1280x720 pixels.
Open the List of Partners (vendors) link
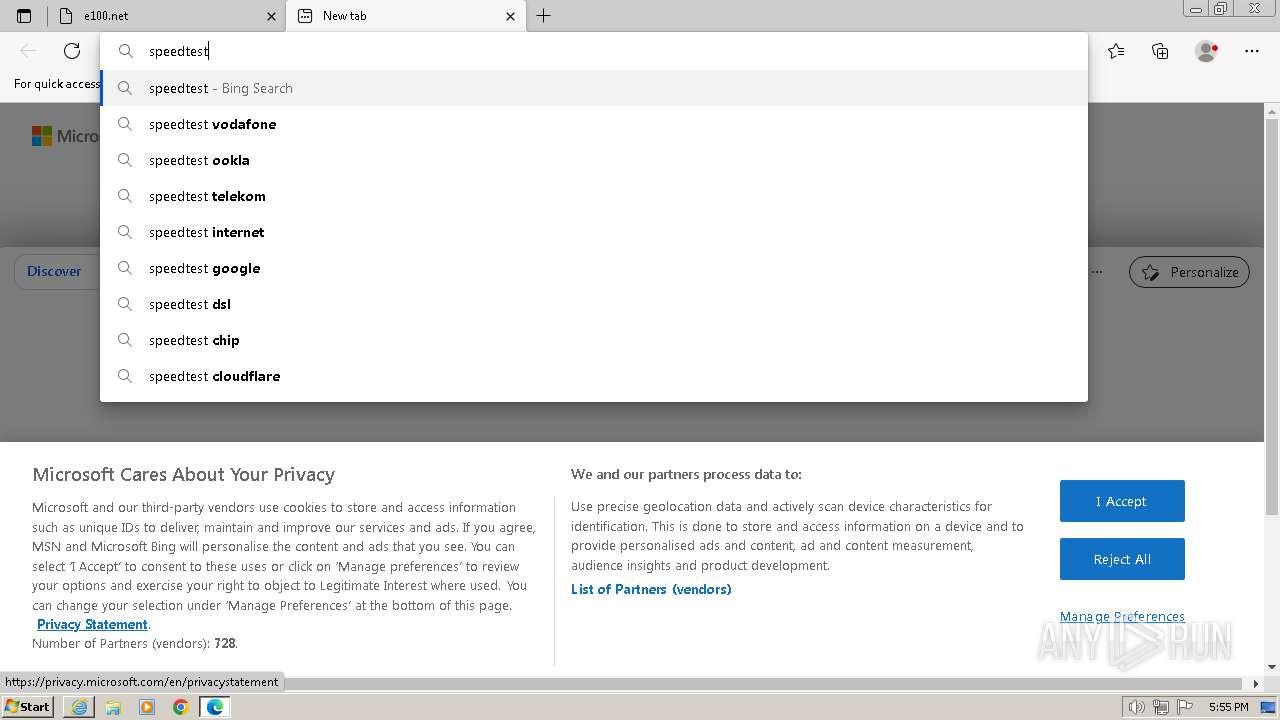pos(651,589)
